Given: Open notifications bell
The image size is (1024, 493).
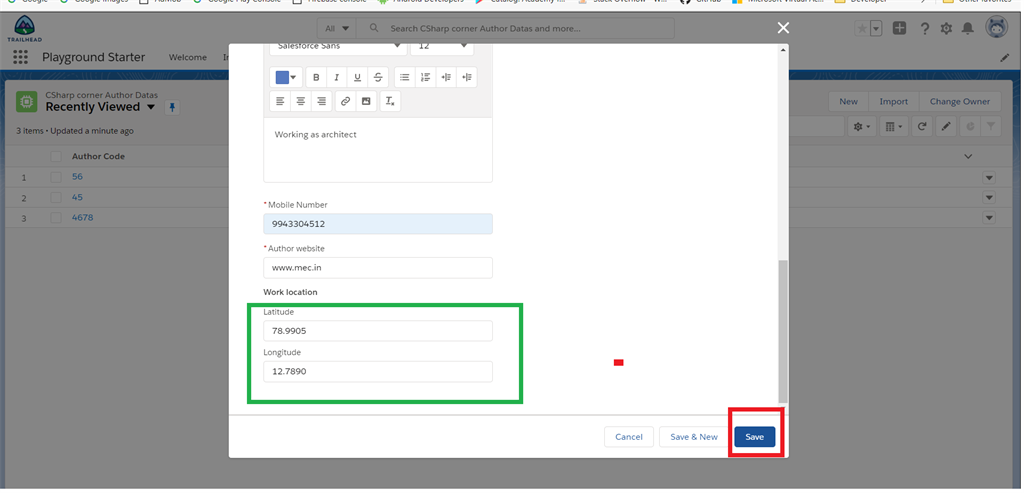Looking at the screenshot, I should pos(968,28).
